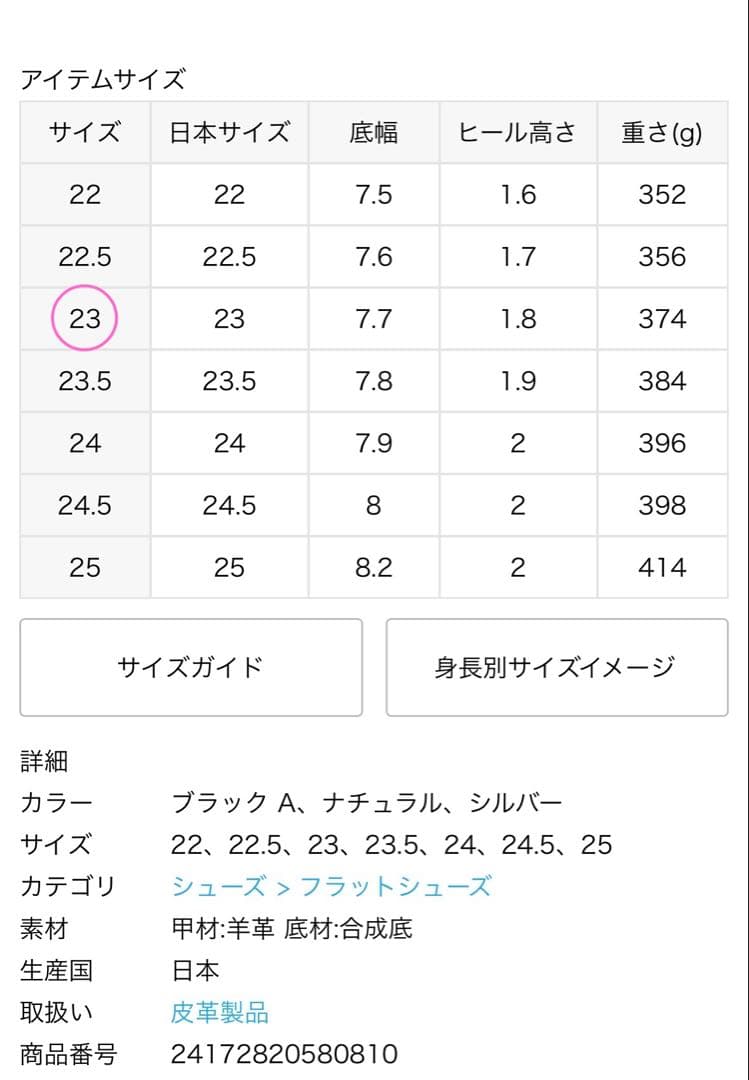
Task: Select size 24.5 in the table
Action: (86, 505)
